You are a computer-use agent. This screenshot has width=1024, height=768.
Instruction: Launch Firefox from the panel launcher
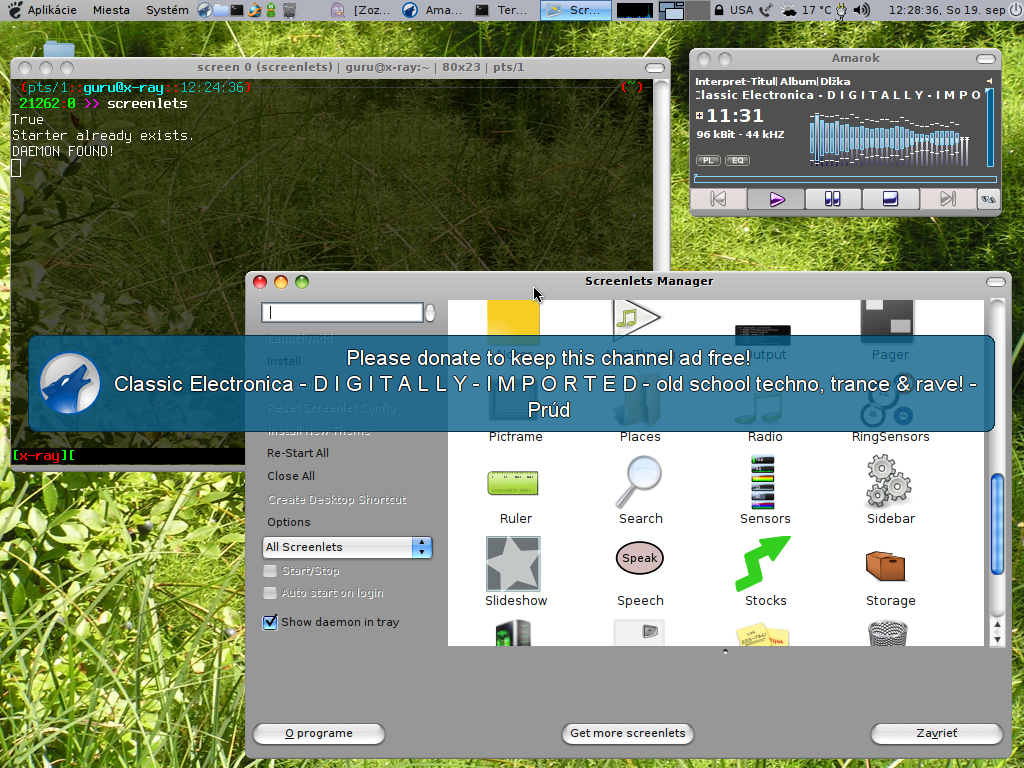[x=255, y=10]
